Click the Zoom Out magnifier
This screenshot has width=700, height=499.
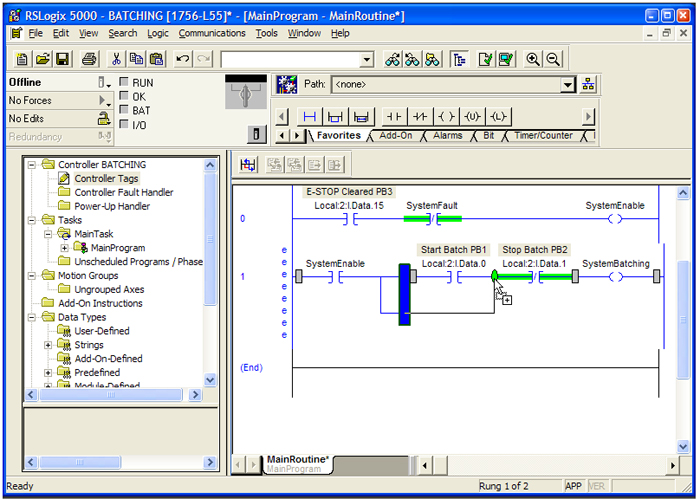(553, 59)
